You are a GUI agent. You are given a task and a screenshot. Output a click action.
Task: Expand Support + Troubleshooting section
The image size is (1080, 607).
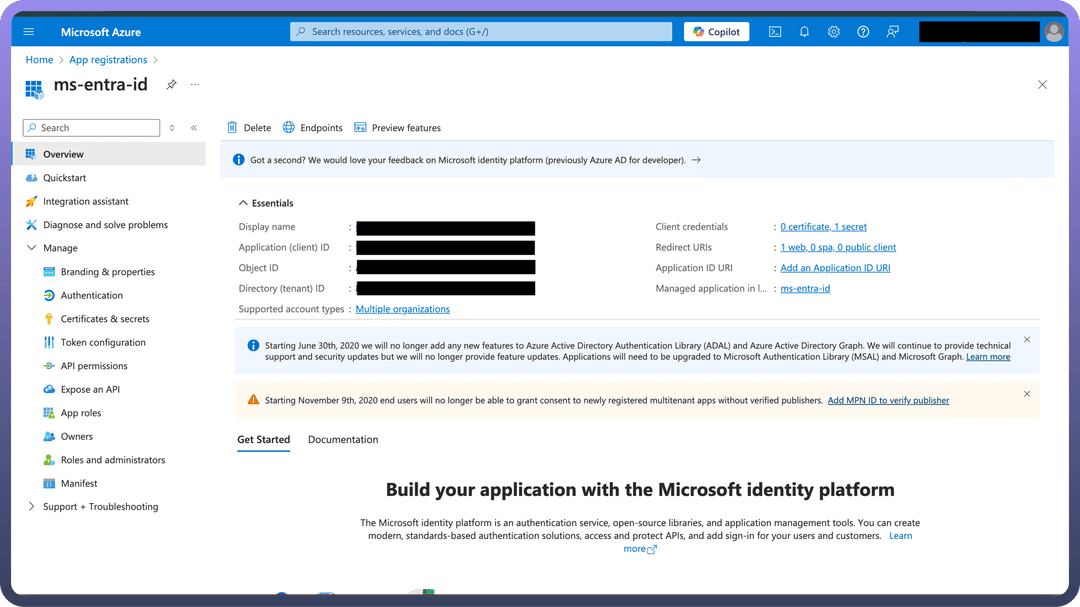click(x=32, y=507)
